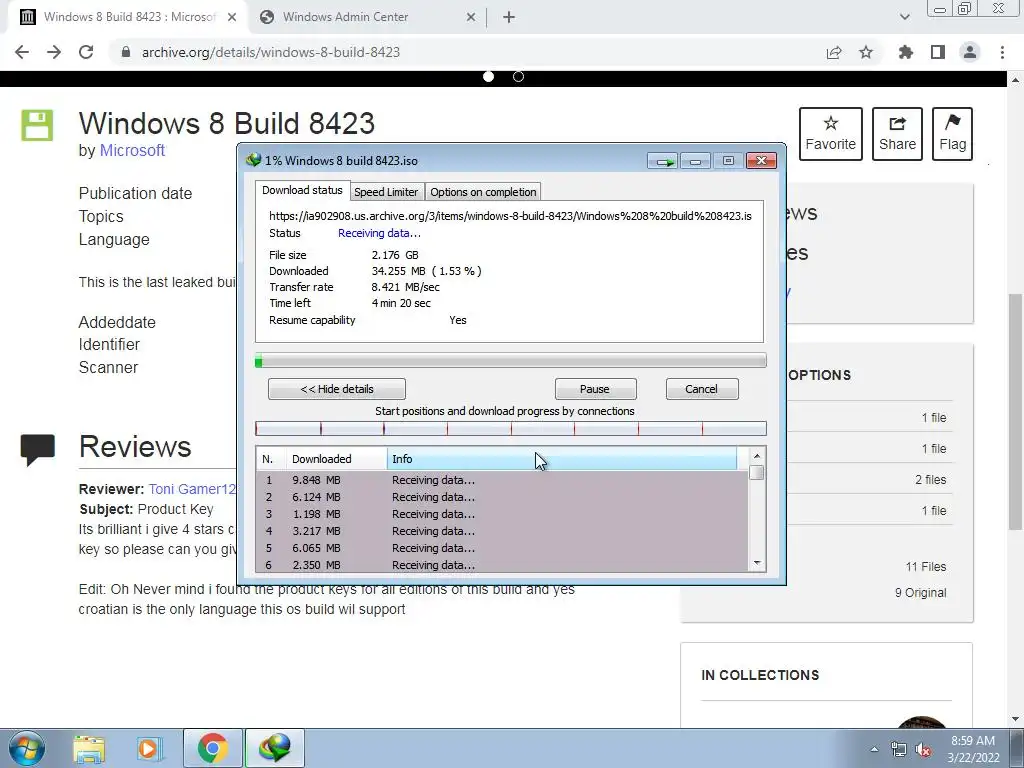Open the Options on completion tab
The image size is (1024, 768).
(x=483, y=192)
